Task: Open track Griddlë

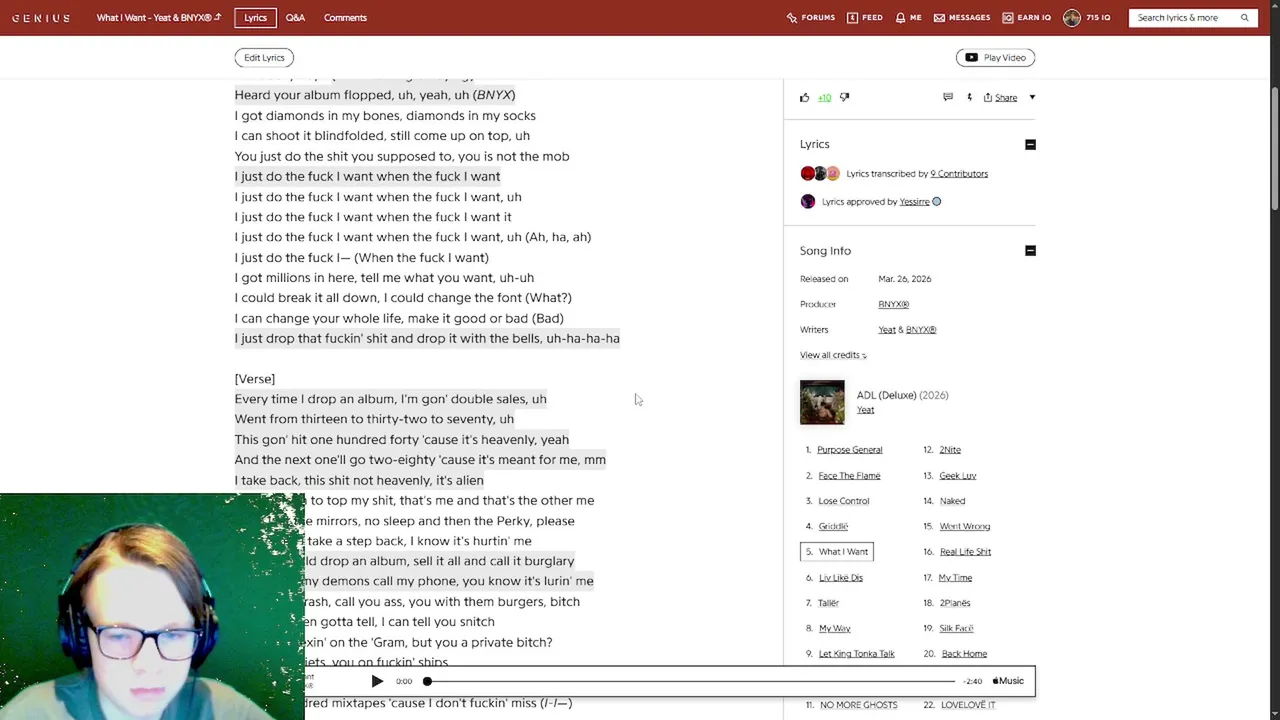Action: coord(833,527)
